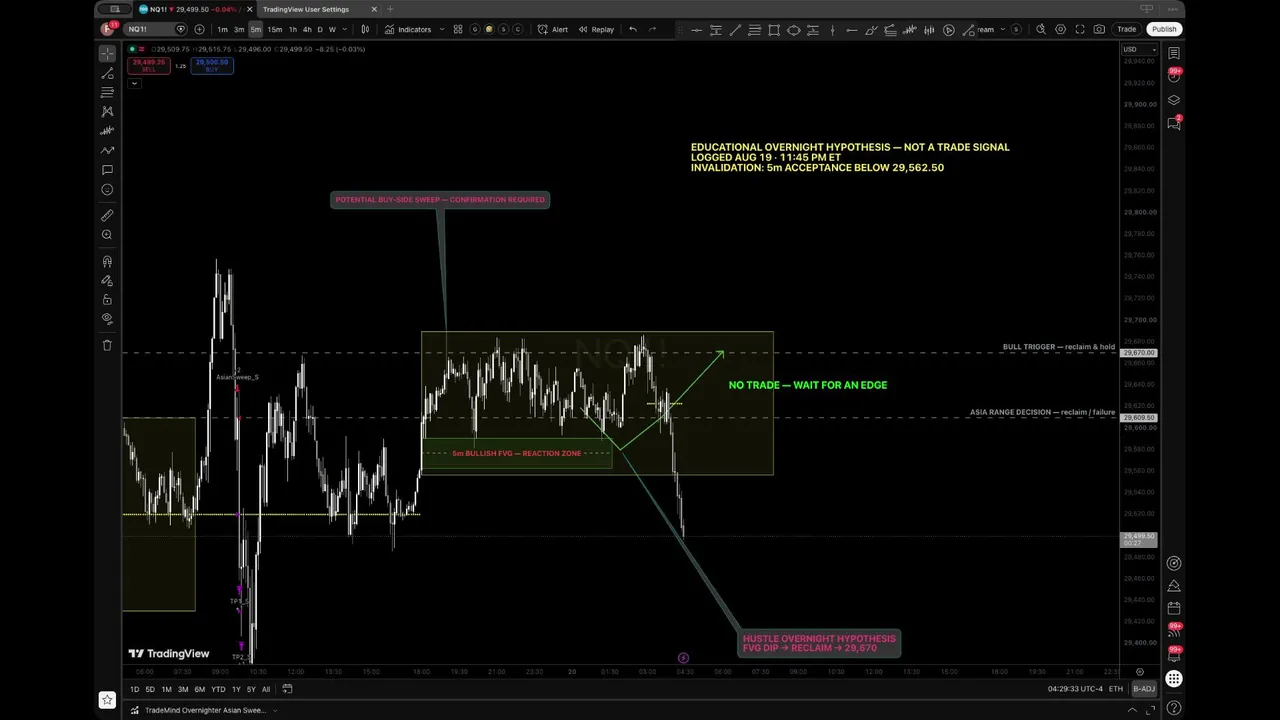Image resolution: width=1280 pixels, height=720 pixels.
Task: Open the Indicators dialog
Action: (x=408, y=29)
